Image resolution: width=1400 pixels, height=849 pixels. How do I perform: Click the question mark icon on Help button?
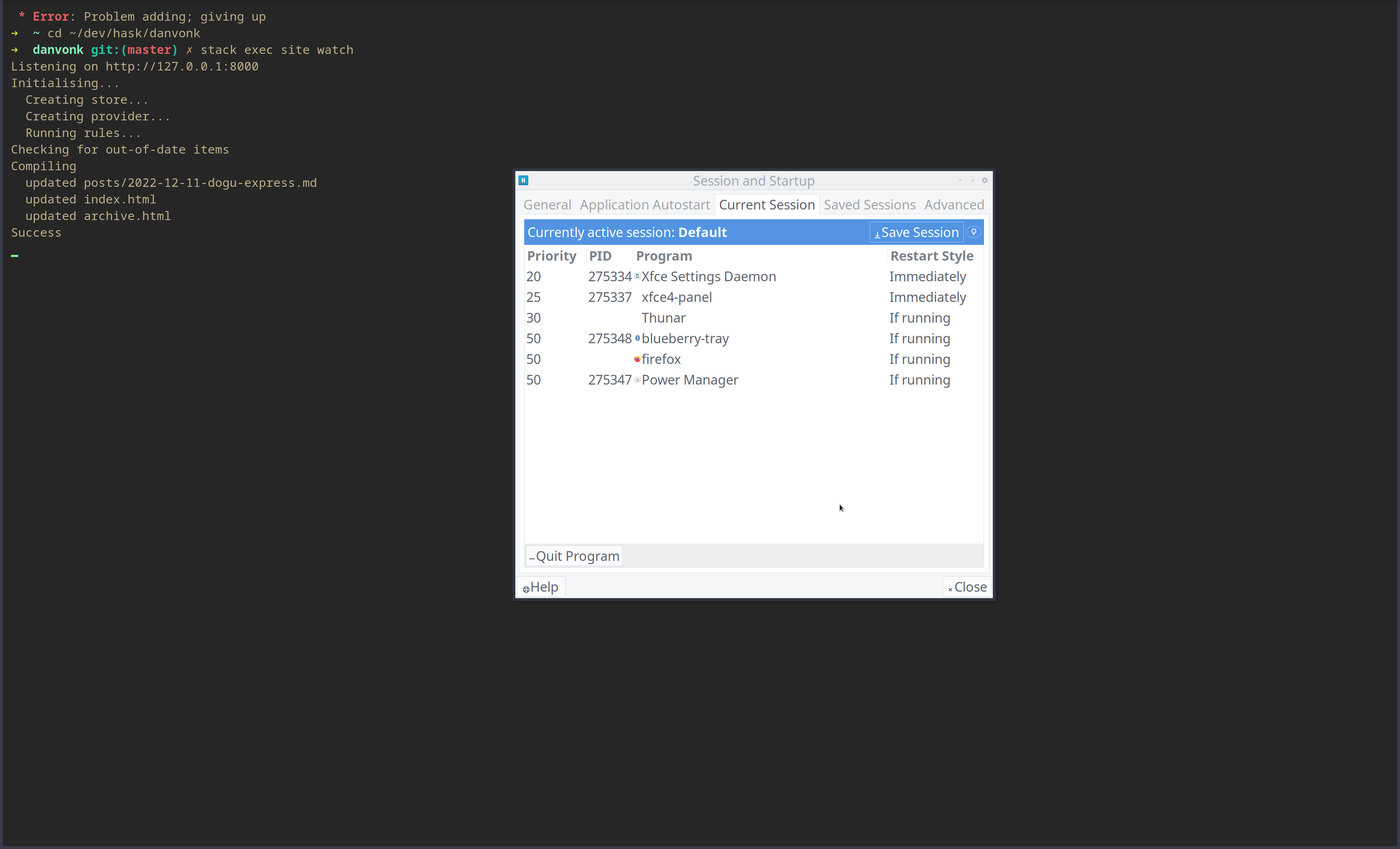coord(527,589)
